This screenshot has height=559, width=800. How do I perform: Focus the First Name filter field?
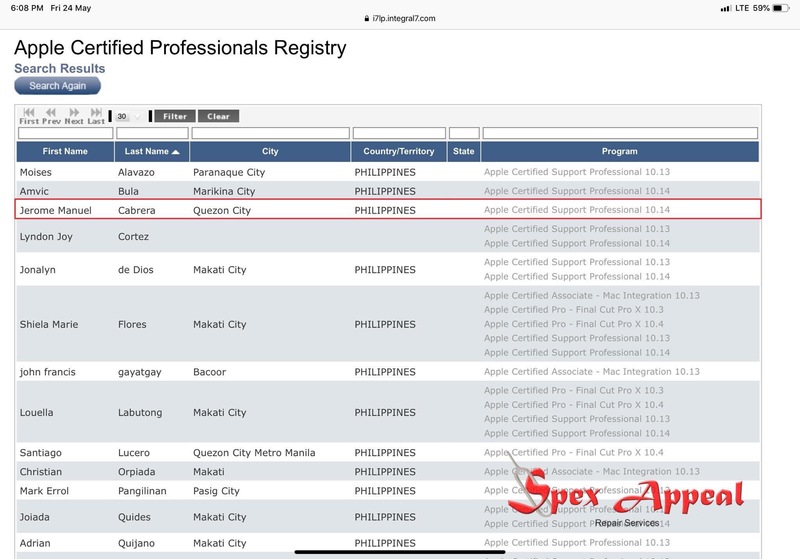tap(65, 133)
